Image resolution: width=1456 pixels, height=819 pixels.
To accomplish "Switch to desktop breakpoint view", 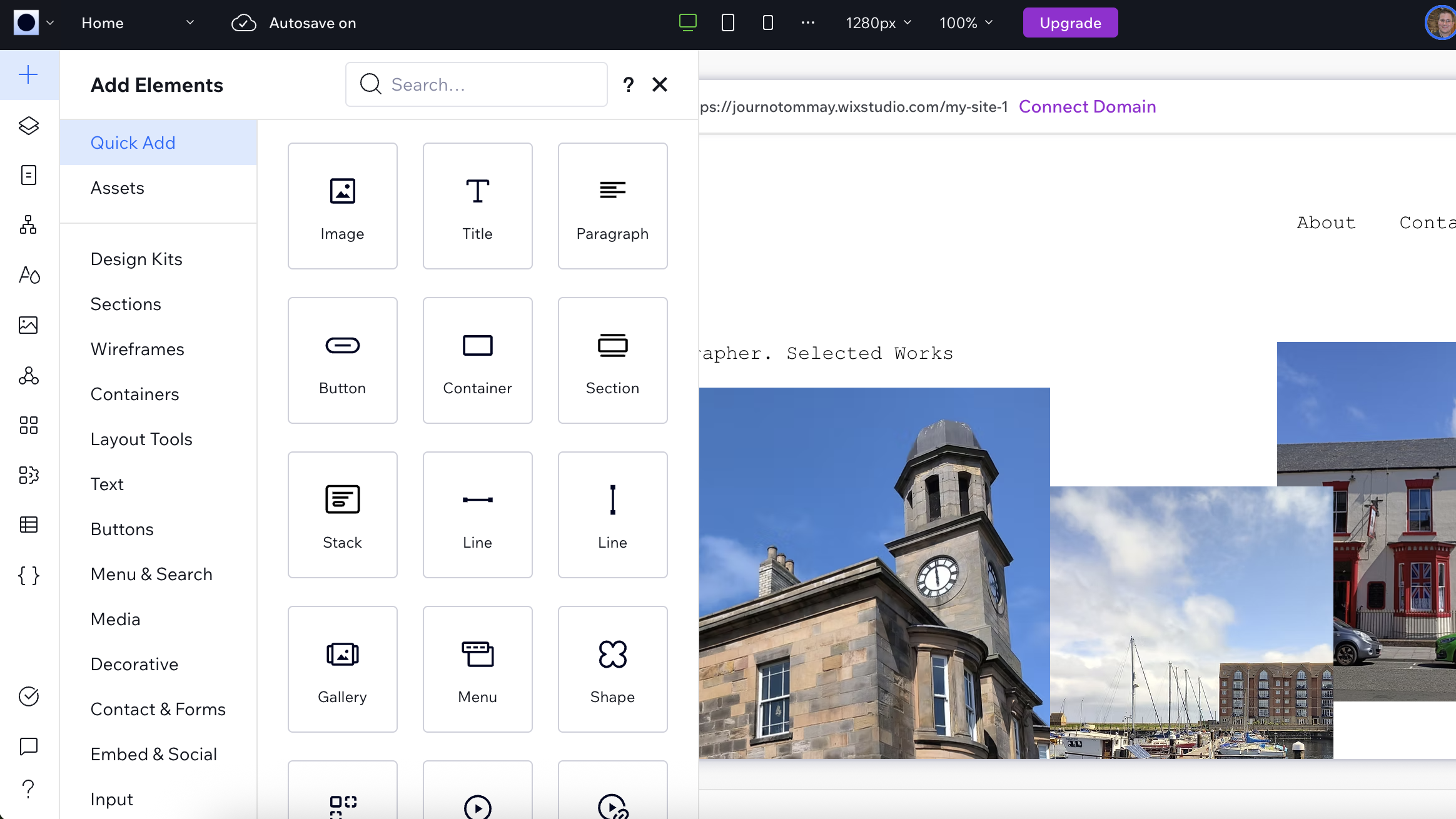I will (x=688, y=23).
